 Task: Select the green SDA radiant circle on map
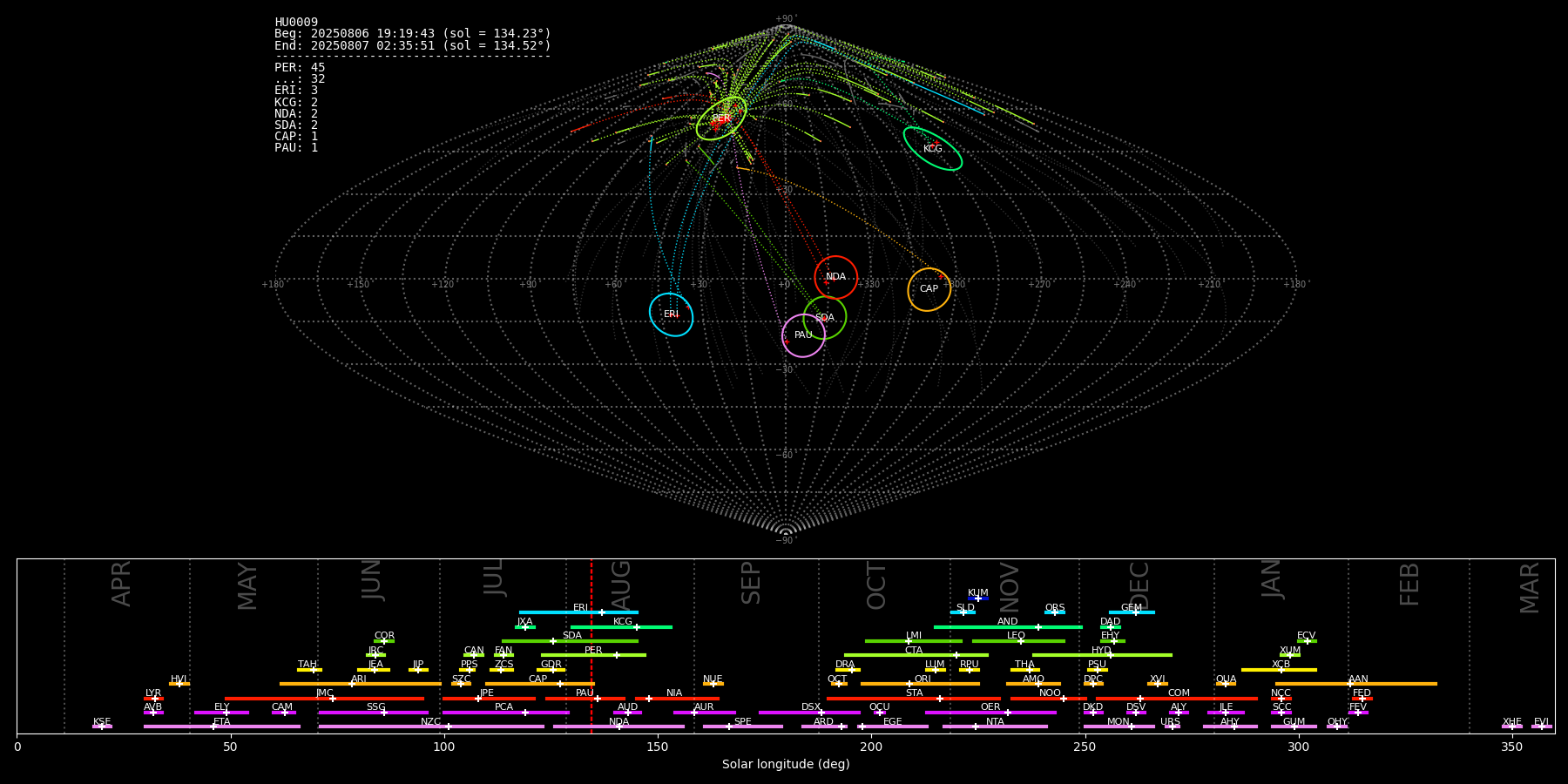tap(824, 317)
